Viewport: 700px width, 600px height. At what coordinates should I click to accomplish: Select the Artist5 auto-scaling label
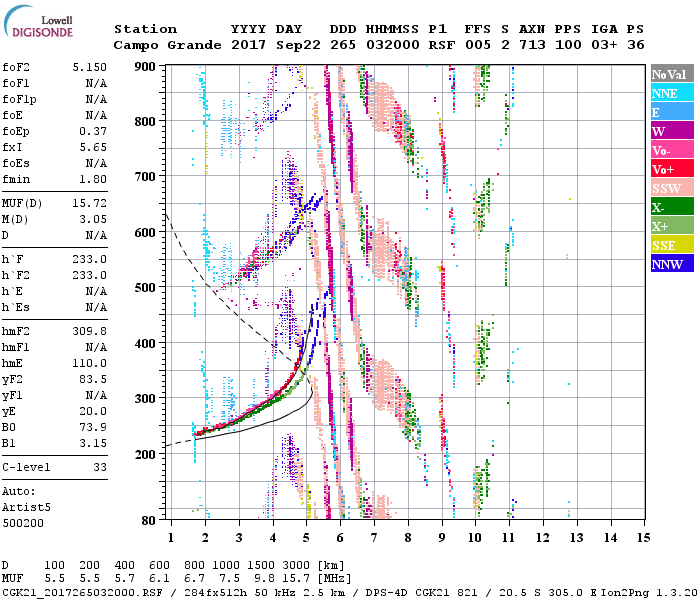click(x=26, y=508)
